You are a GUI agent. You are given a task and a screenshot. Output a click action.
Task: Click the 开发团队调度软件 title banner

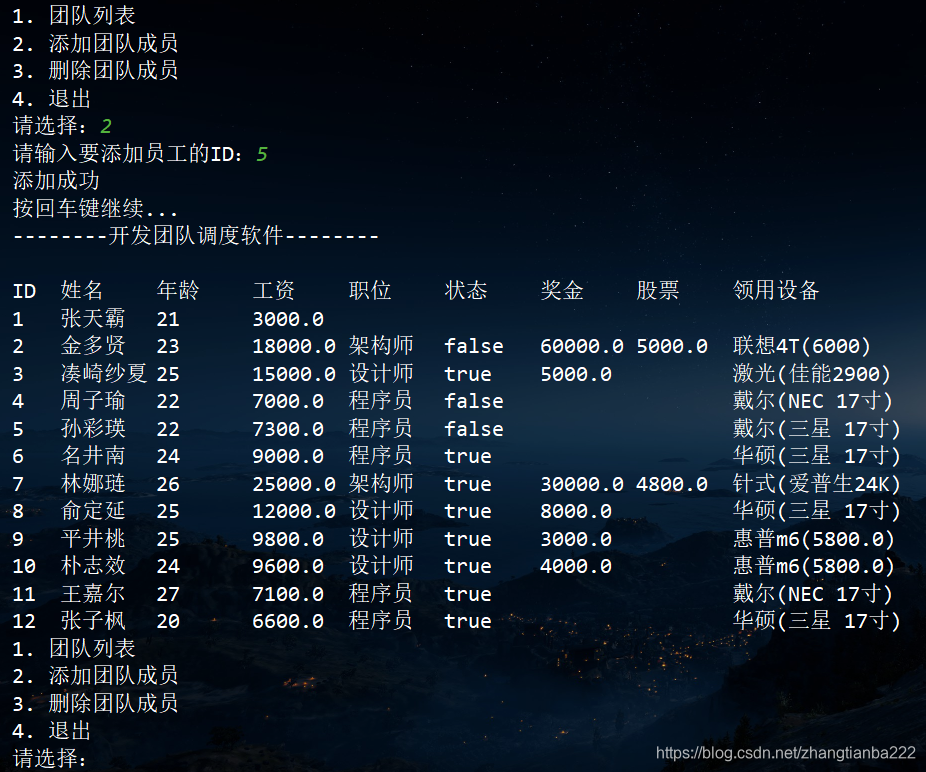(x=195, y=236)
